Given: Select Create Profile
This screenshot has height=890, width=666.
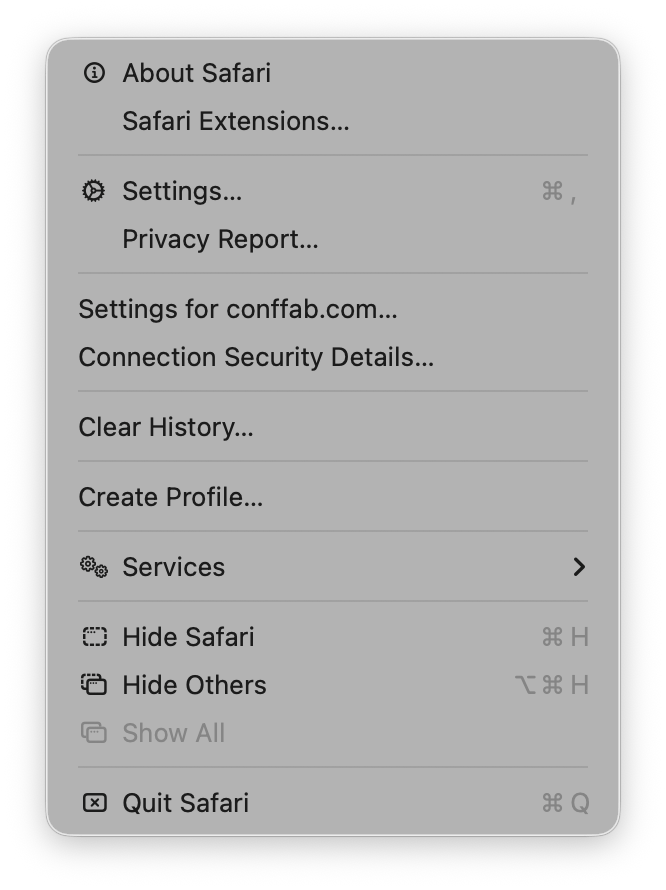Looking at the screenshot, I should click(x=171, y=497).
